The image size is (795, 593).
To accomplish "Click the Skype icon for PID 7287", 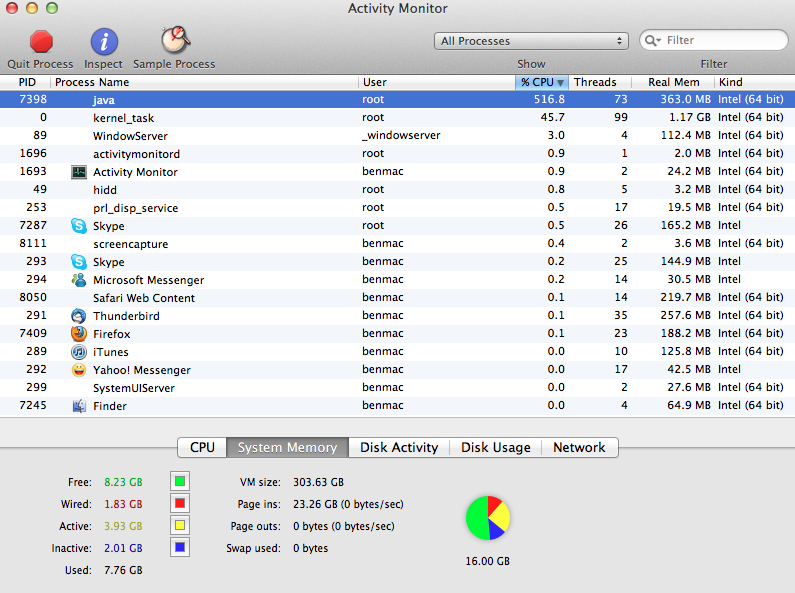I will (x=79, y=226).
